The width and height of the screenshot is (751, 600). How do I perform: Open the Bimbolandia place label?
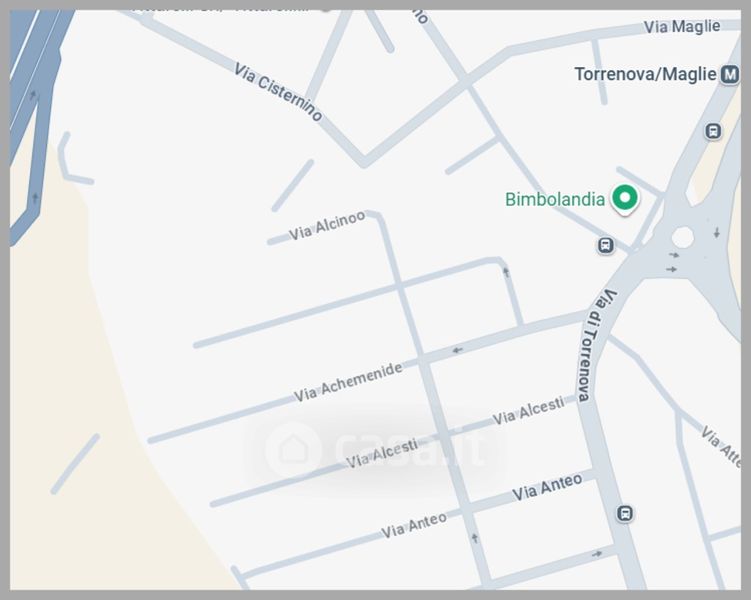(555, 199)
